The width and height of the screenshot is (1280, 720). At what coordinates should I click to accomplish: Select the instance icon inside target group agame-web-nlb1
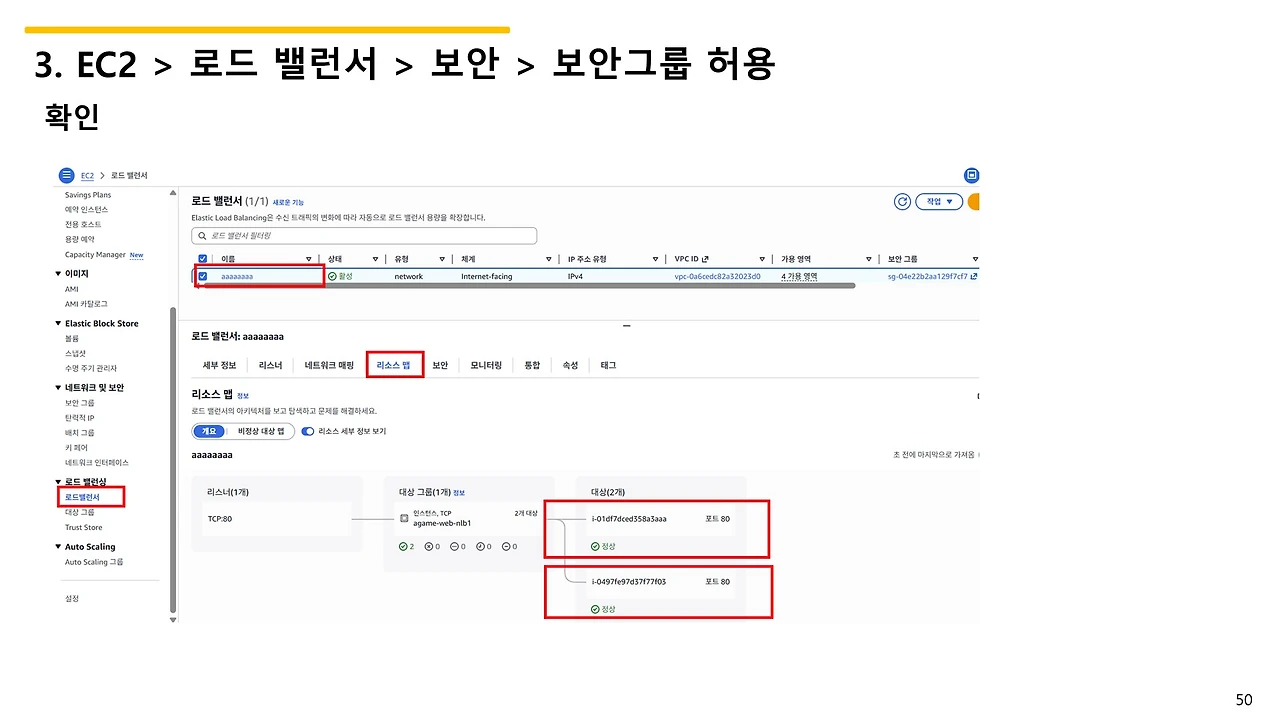[x=405, y=519]
